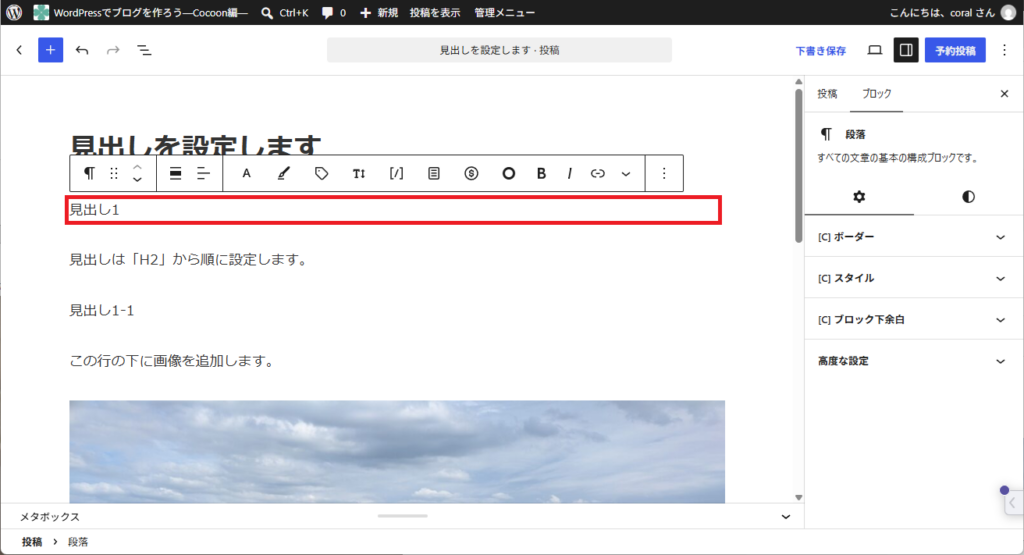Viewport: 1024px width, 555px height.
Task: Redo the last edit
Action: (x=113, y=50)
